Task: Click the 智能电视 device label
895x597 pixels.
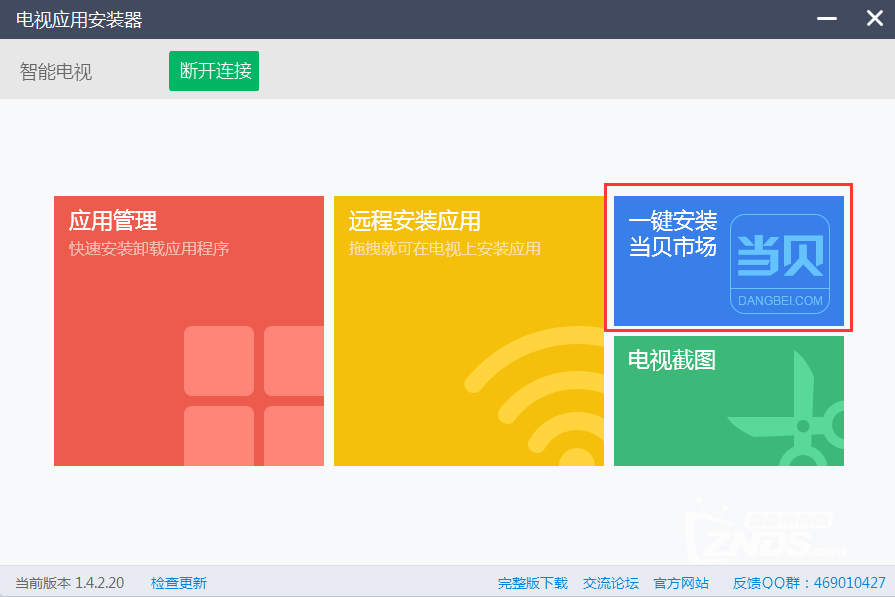Action: tap(55, 72)
